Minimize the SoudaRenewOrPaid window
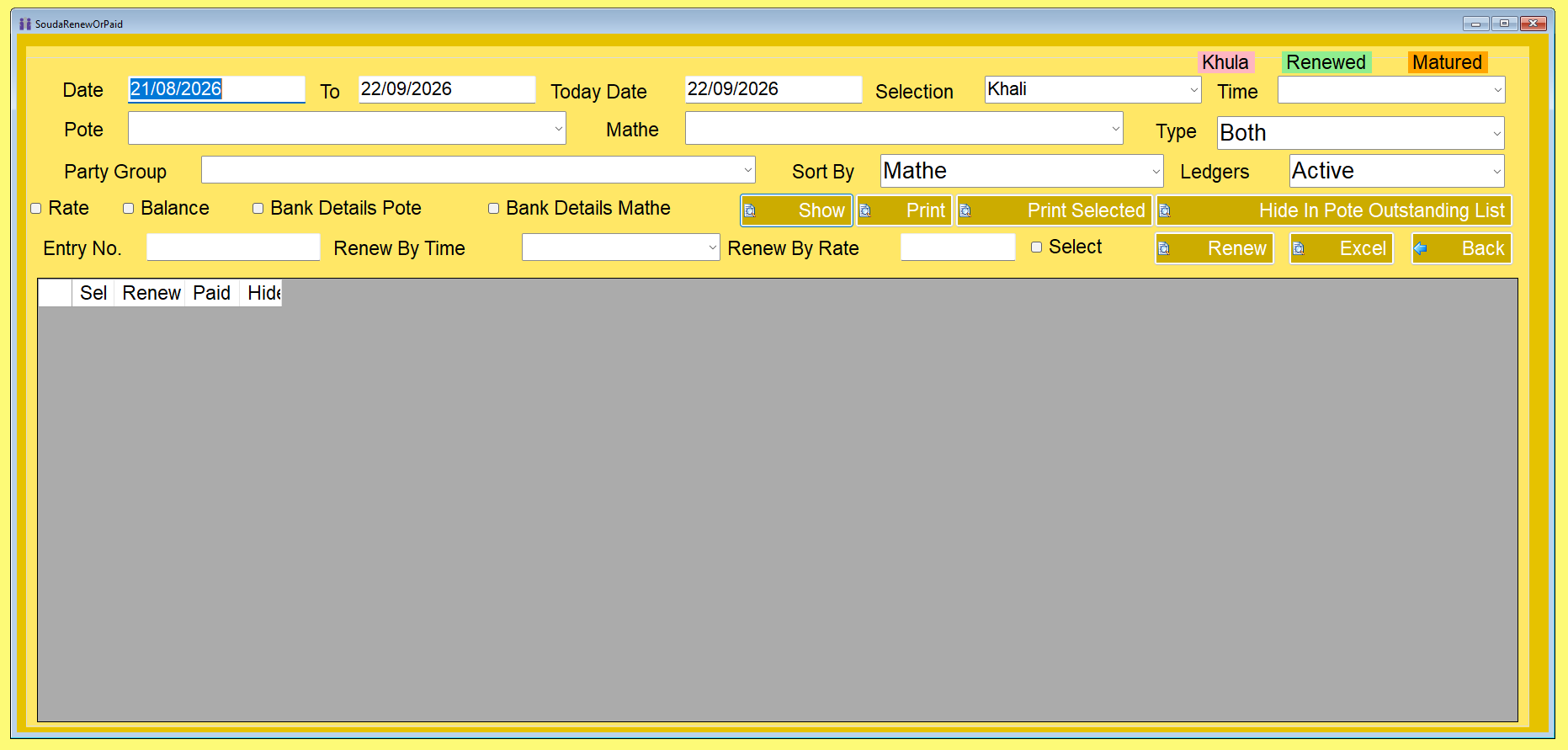 [1475, 24]
